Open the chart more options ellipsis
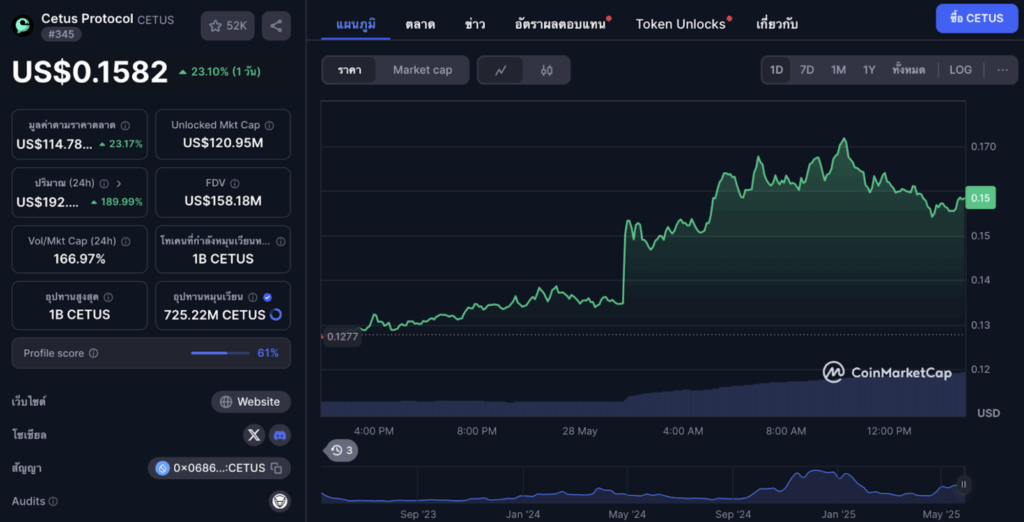The height and width of the screenshot is (522, 1024). (1002, 70)
